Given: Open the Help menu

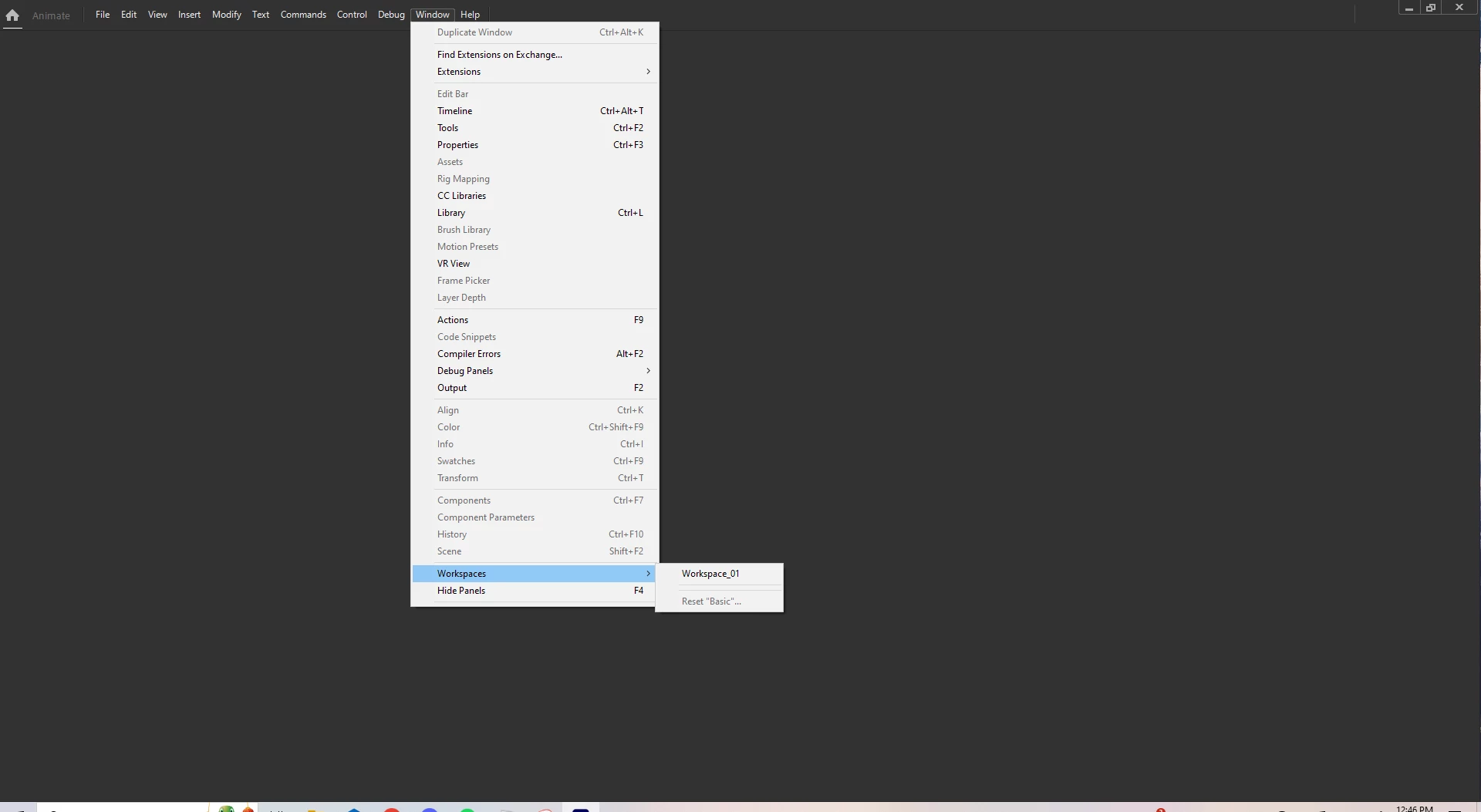Looking at the screenshot, I should pos(470,15).
